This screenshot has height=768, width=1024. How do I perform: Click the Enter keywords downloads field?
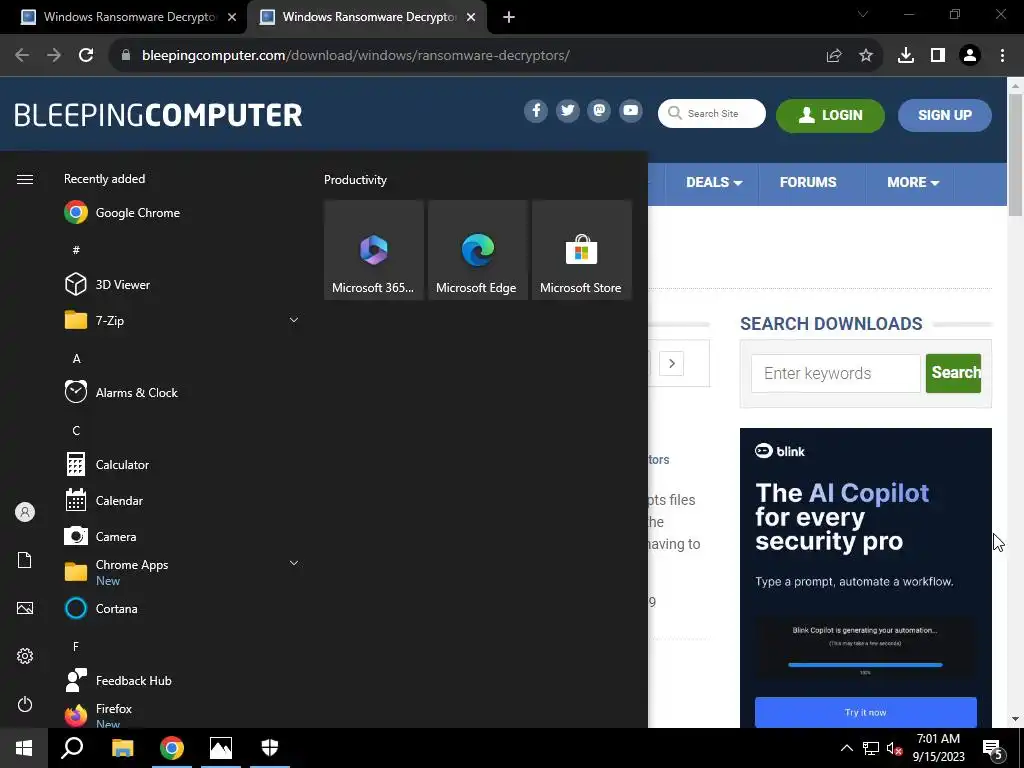tap(835, 374)
